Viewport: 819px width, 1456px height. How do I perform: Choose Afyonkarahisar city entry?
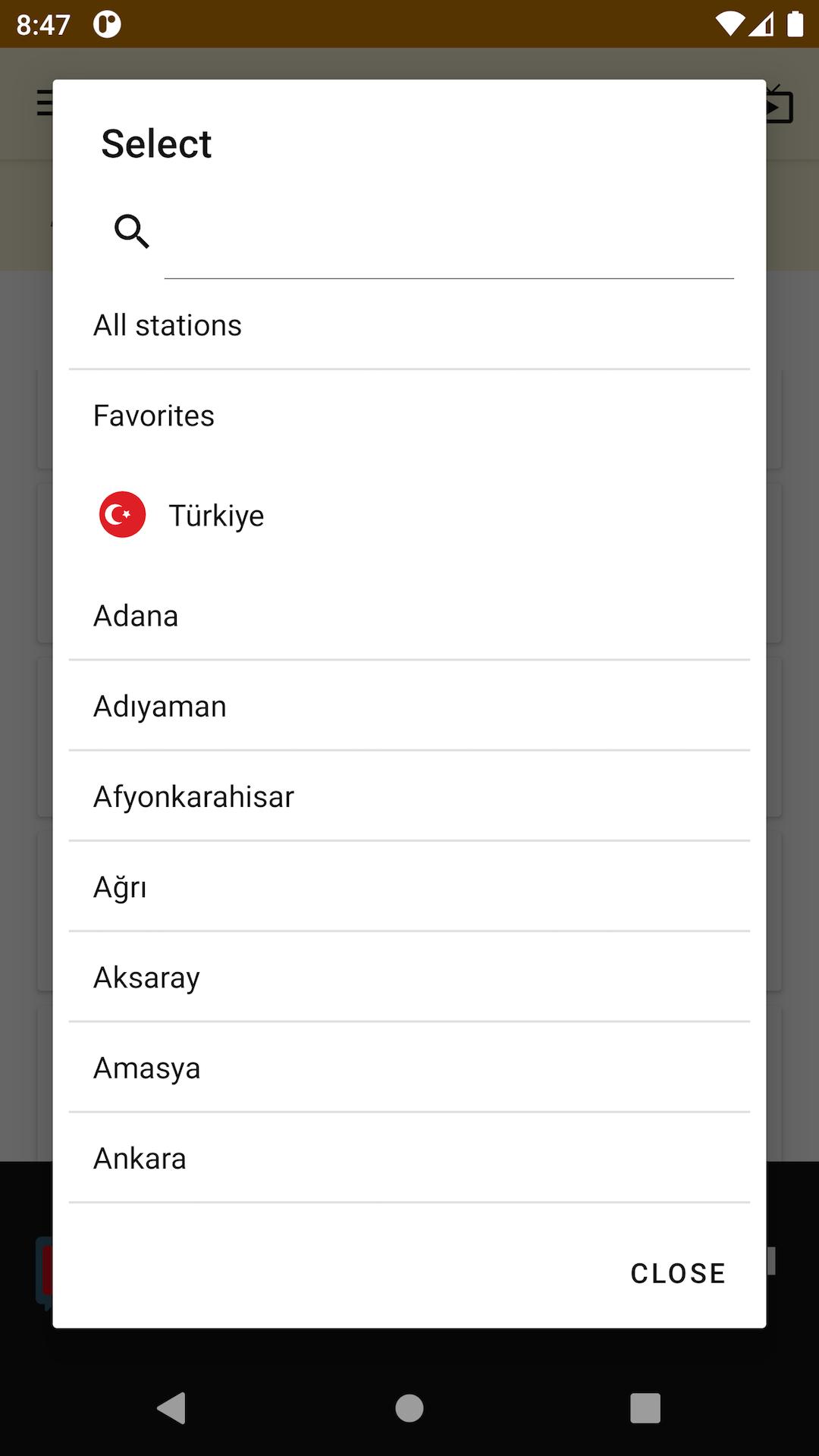[x=409, y=796]
